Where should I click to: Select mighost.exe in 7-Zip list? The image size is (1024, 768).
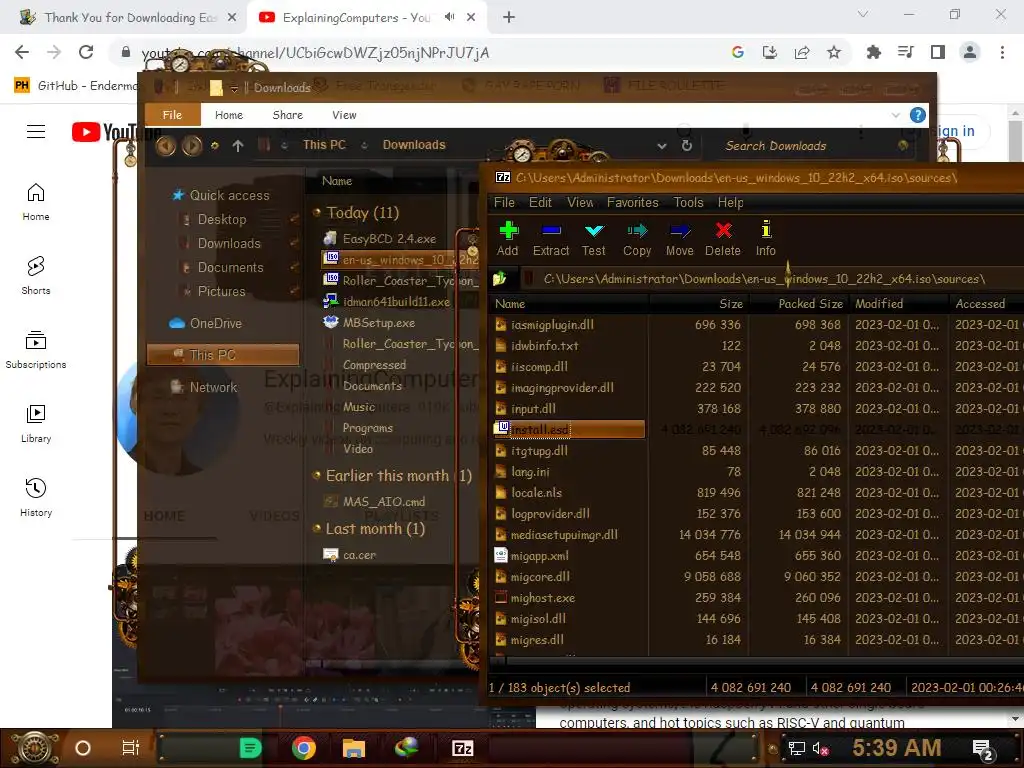point(543,598)
